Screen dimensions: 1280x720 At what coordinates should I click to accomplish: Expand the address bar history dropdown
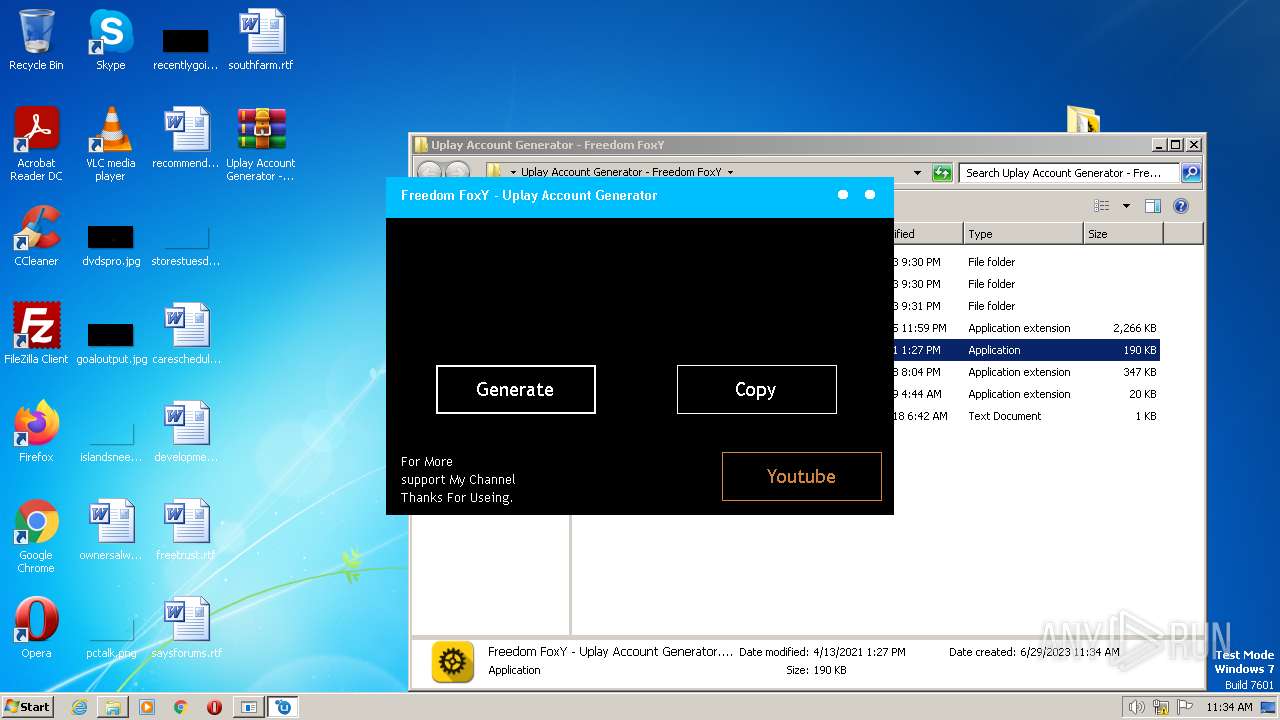pos(918,172)
